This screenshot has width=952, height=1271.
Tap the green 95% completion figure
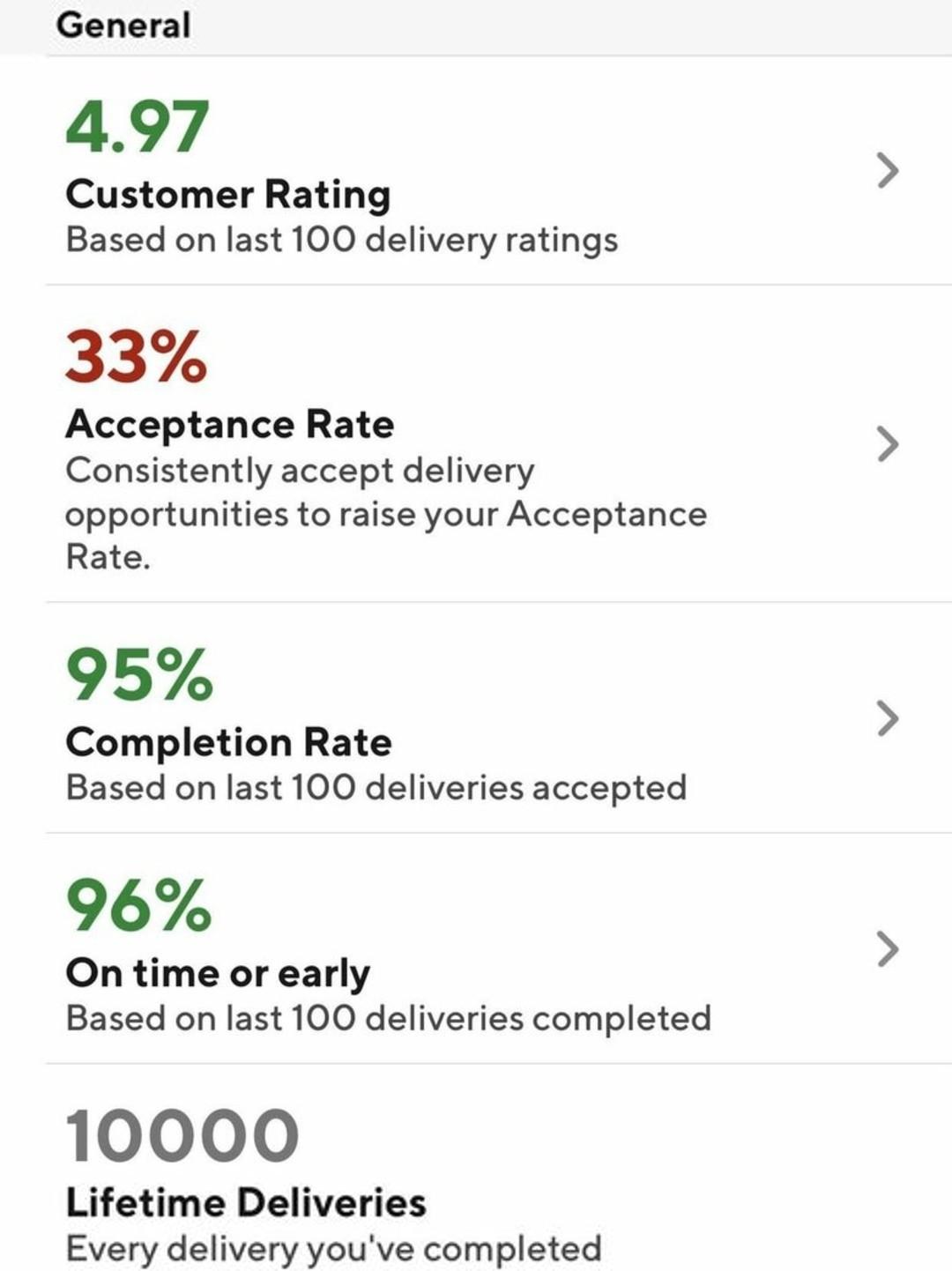(x=139, y=675)
